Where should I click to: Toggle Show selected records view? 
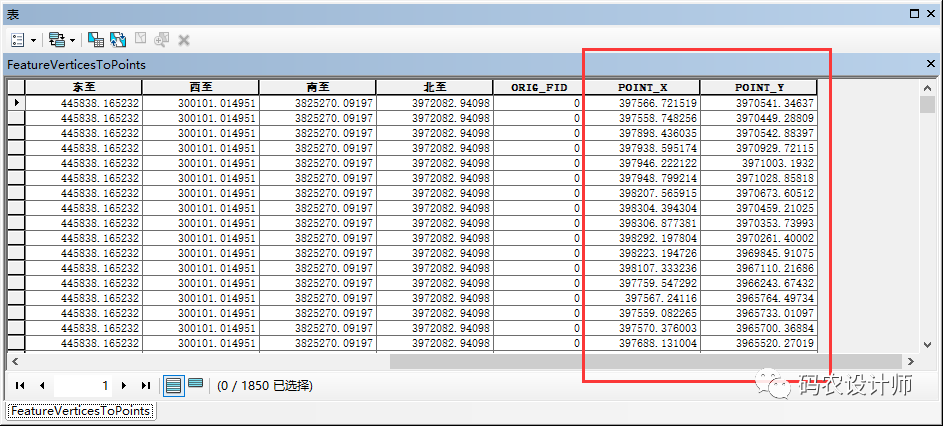coord(195,385)
